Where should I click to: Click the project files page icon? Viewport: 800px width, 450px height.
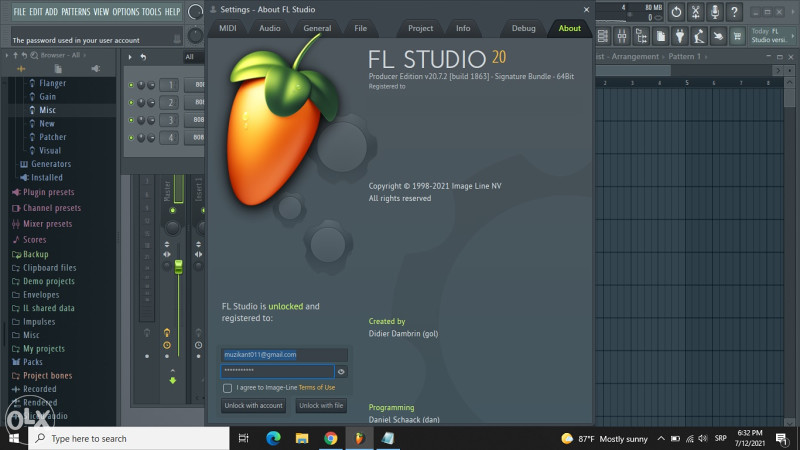[x=661, y=36]
